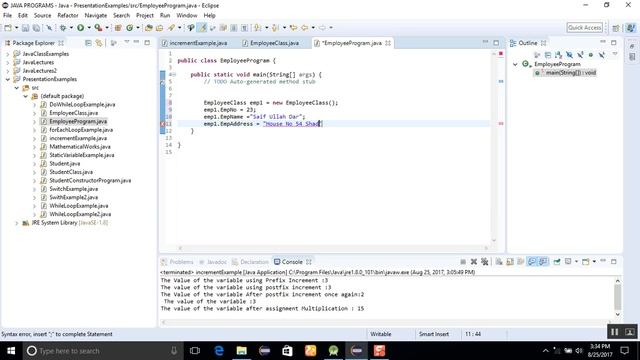Open the Package Explorer View Menu triangle
The height and width of the screenshot is (360, 640).
127,42
